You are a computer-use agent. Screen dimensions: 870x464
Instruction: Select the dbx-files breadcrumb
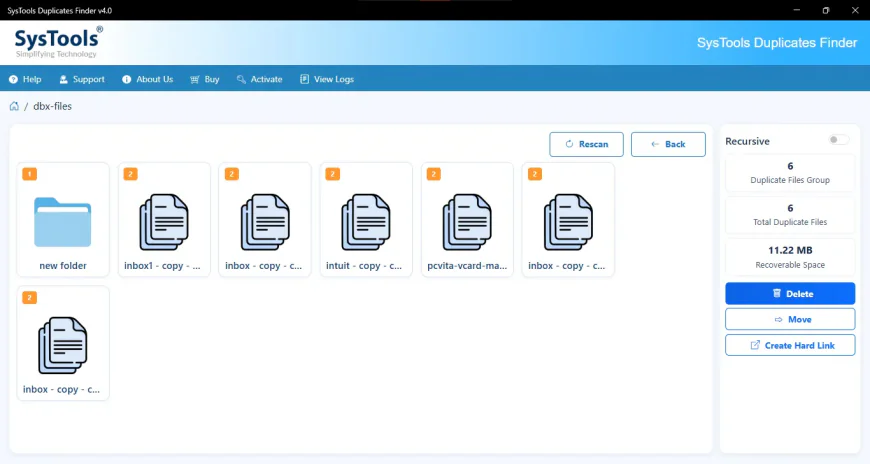[x=52, y=106]
